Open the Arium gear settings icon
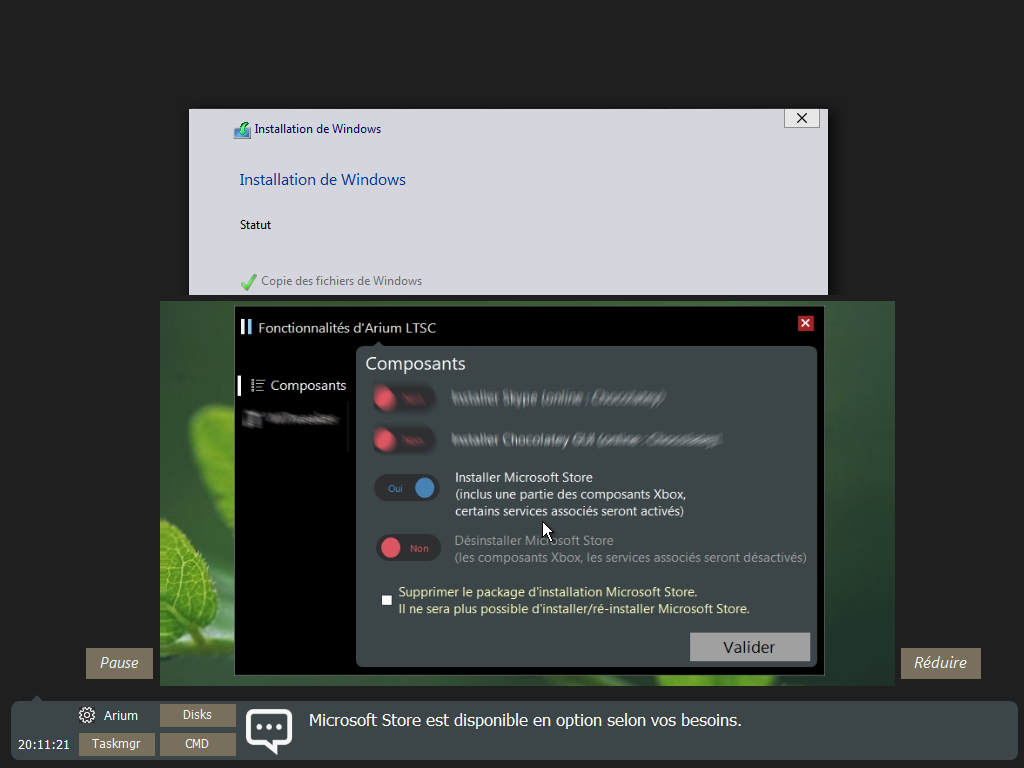This screenshot has height=768, width=1024. pos(86,715)
